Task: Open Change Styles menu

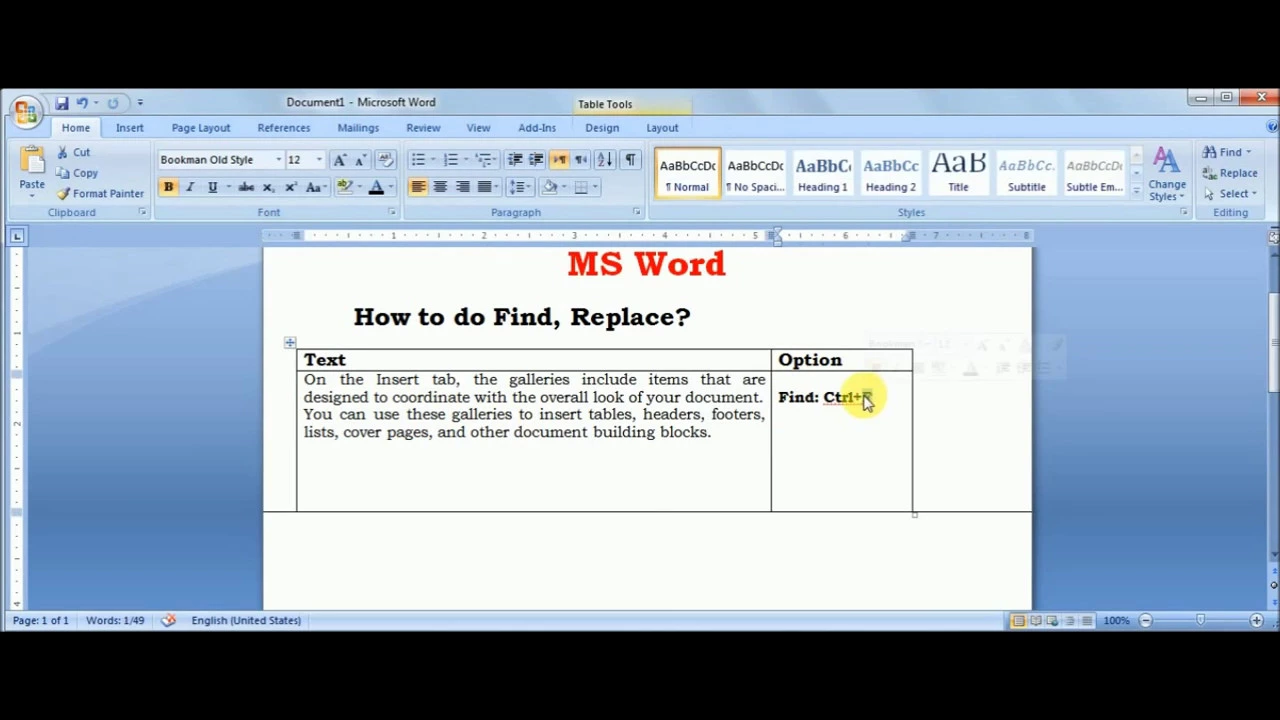Action: [x=1167, y=175]
